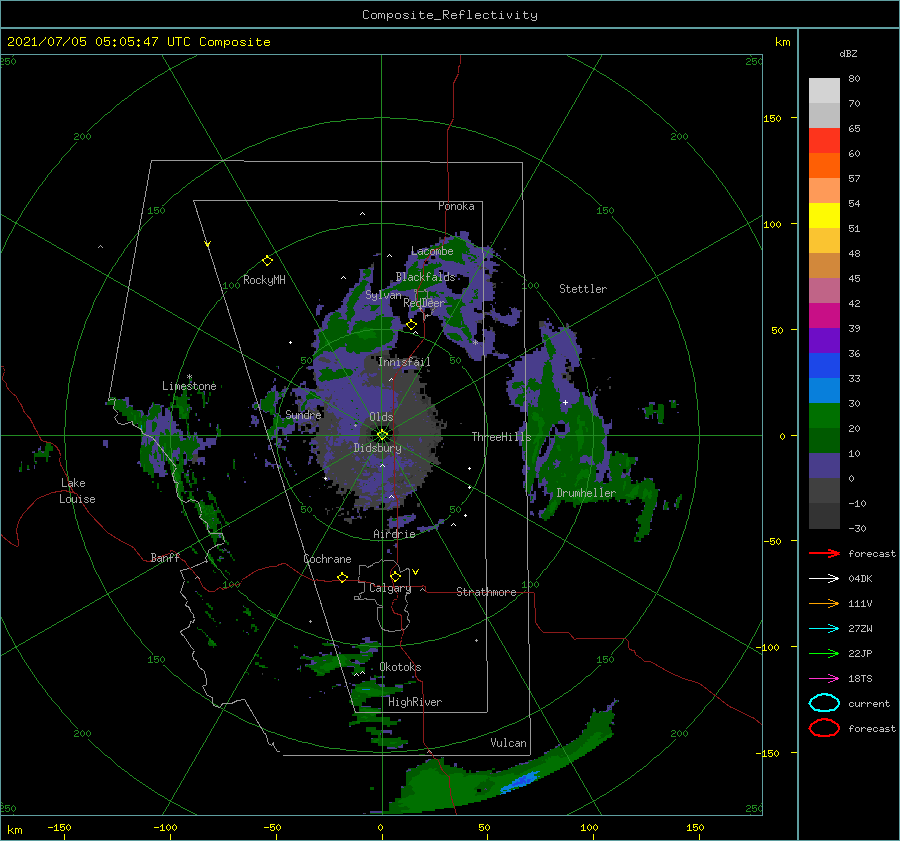
Task: Pick the pink 42–45 dBZ swatch
Action: (x=824, y=291)
